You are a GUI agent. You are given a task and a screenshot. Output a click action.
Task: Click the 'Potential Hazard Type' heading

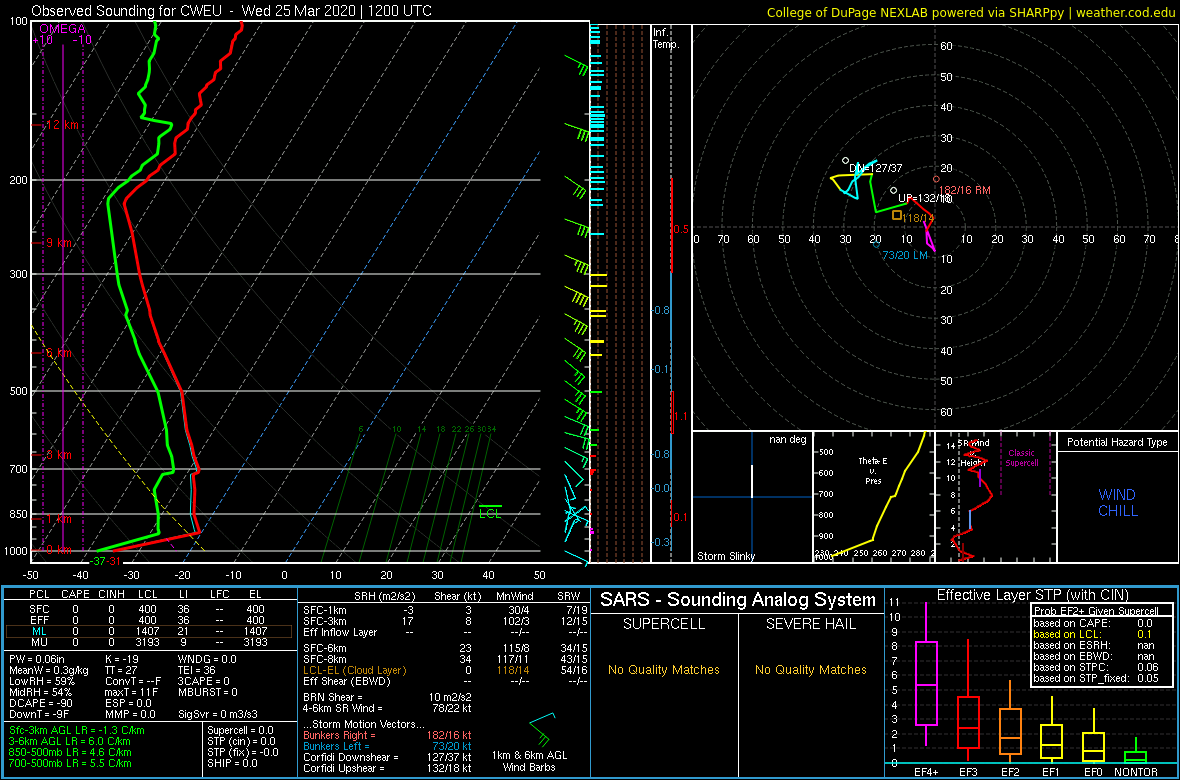click(1117, 443)
